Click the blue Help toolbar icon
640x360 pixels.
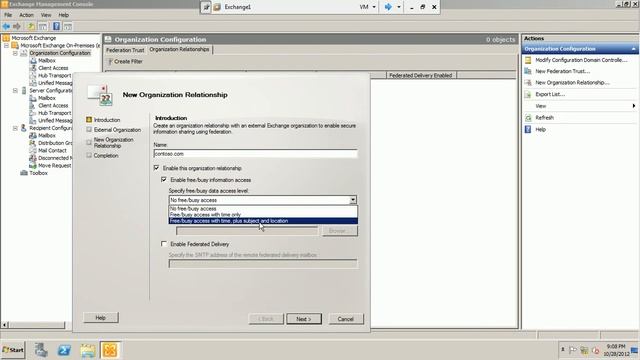tap(56, 27)
